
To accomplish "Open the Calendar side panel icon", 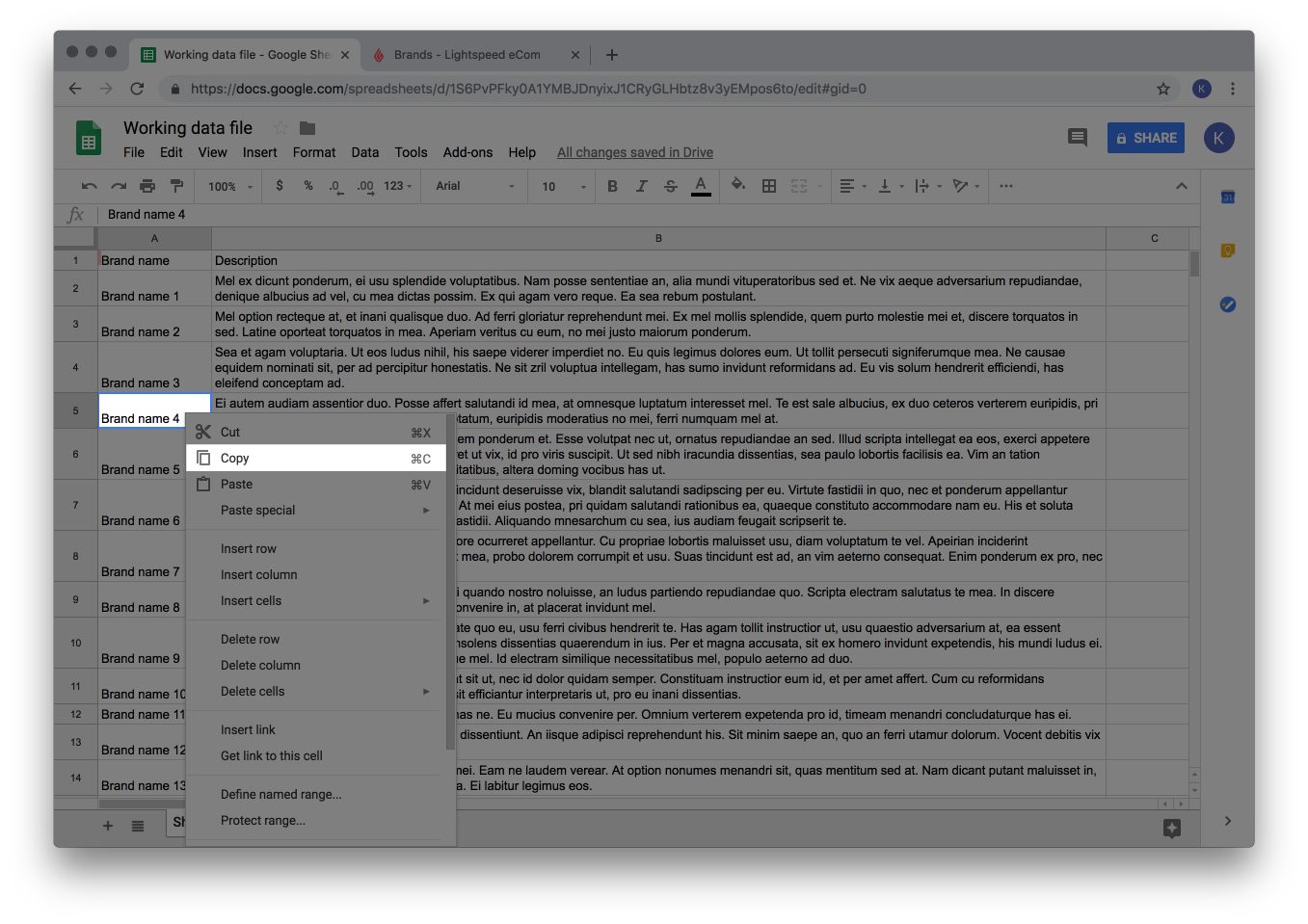I will coord(1228,198).
